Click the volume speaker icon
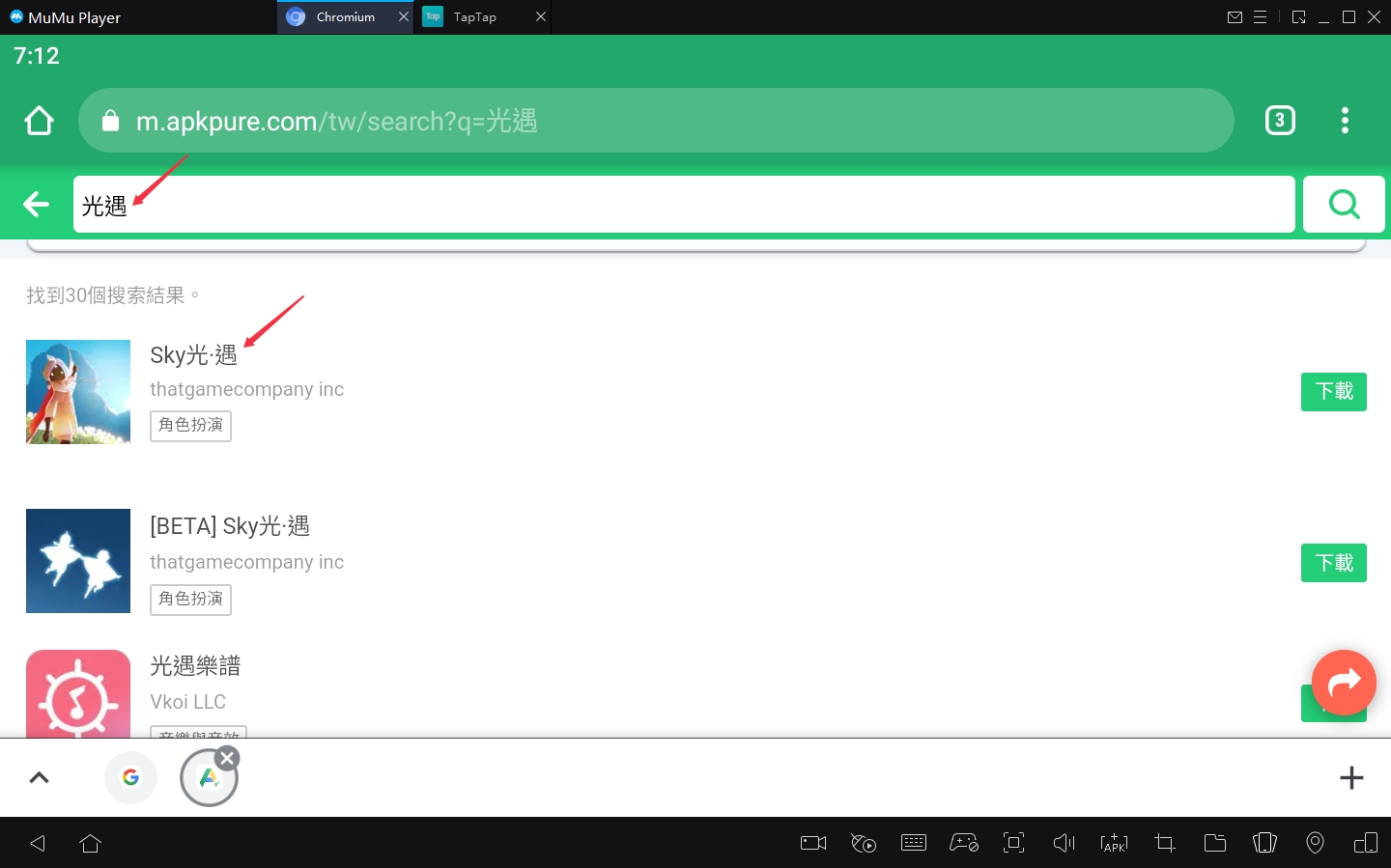This screenshot has height=868, width=1391. coord(1064,843)
